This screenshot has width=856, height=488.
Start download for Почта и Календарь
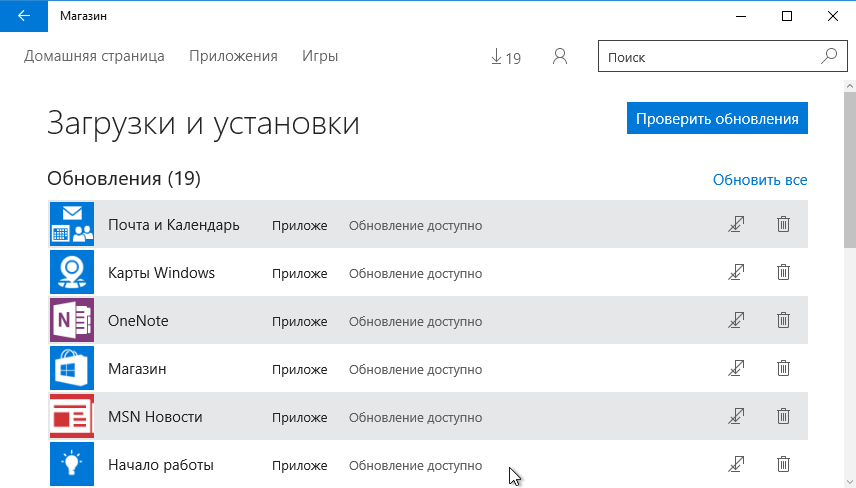click(737, 225)
